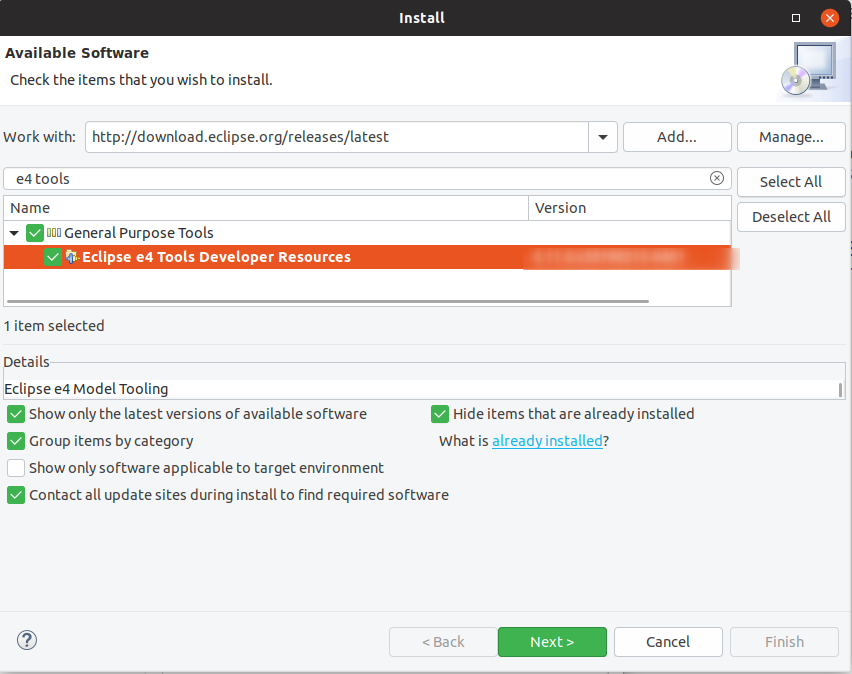The width and height of the screenshot is (852, 674).
Task: Proceed with the Next > button
Action: click(552, 642)
